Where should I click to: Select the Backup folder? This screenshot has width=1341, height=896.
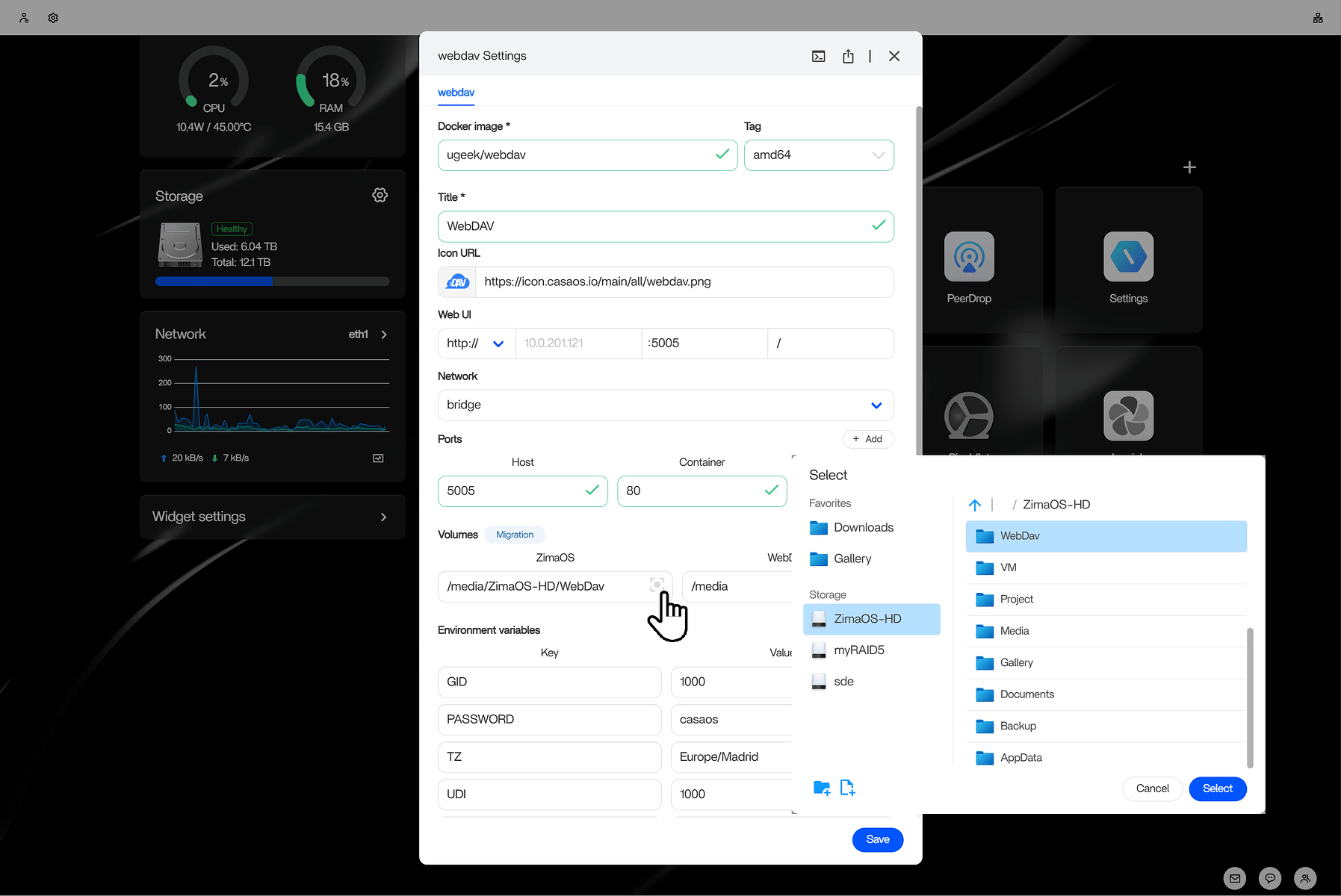(1106, 726)
